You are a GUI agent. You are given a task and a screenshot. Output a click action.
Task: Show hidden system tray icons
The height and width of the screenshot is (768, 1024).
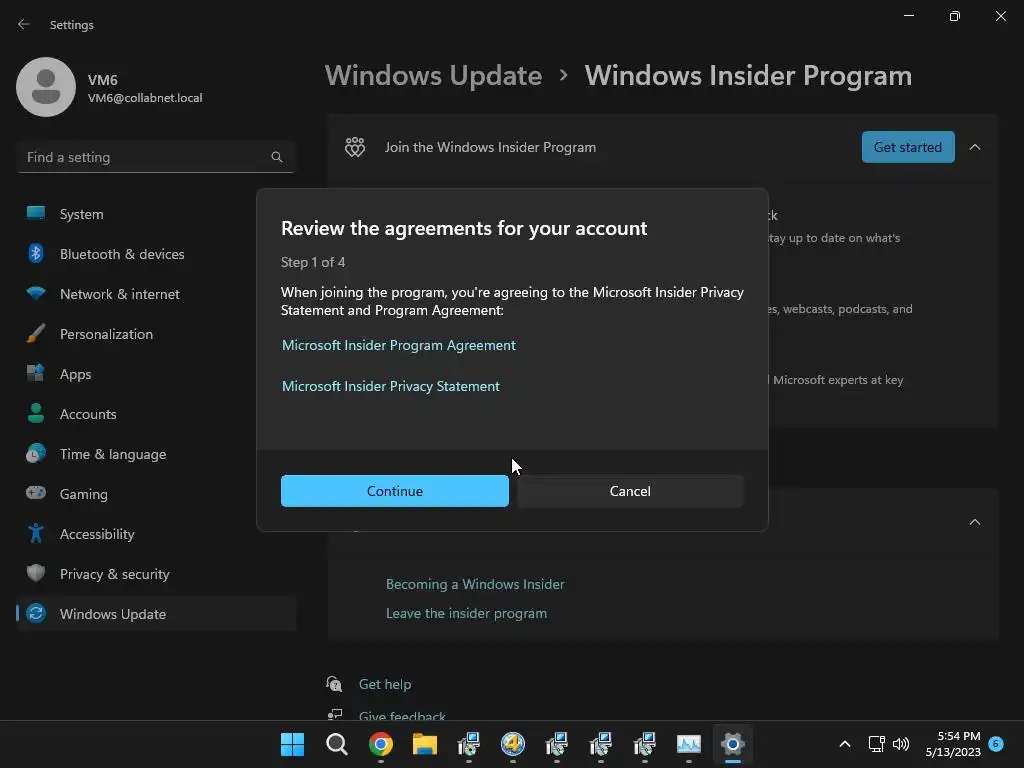tap(844, 744)
